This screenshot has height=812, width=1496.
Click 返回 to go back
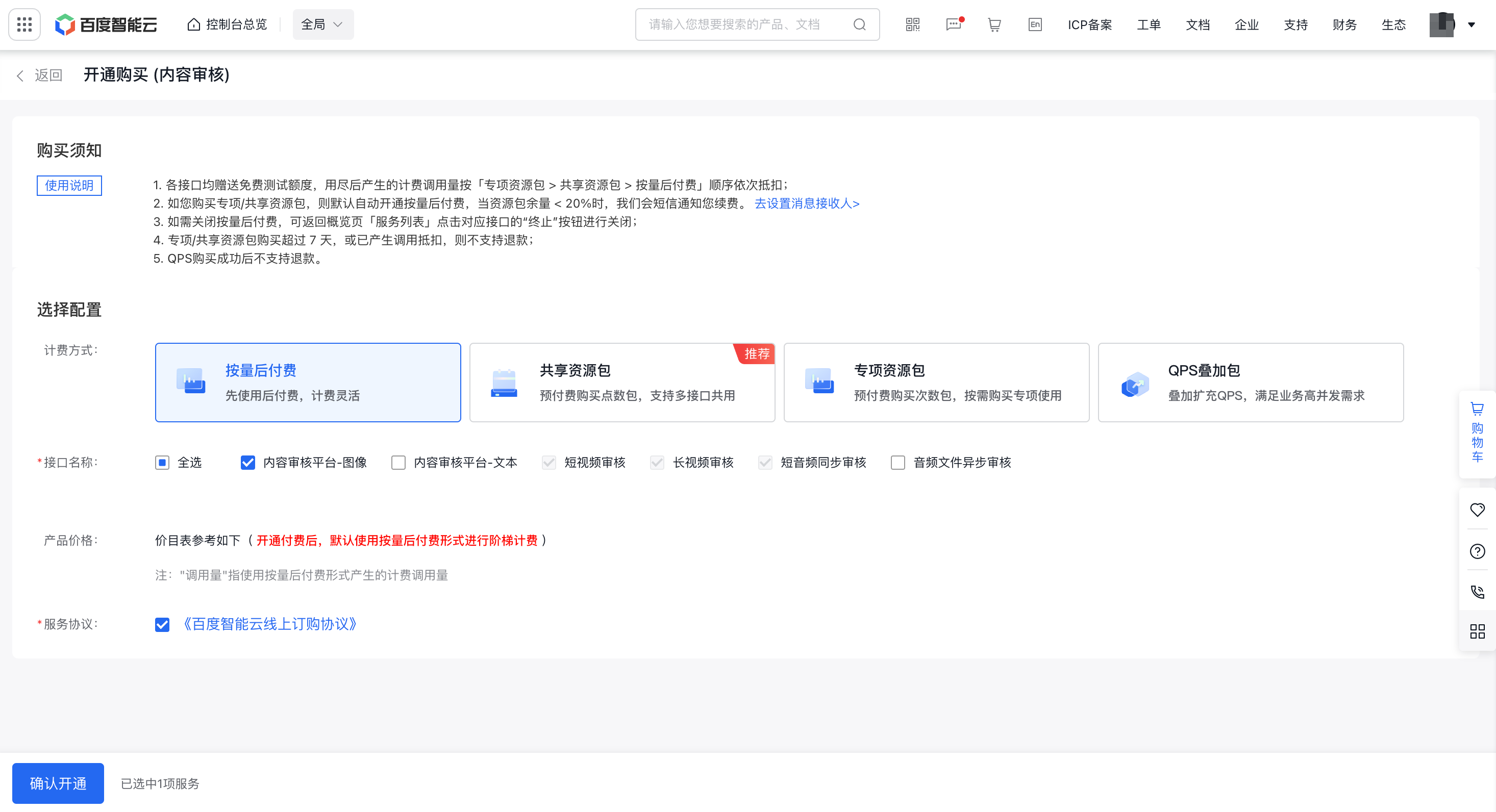[x=39, y=75]
